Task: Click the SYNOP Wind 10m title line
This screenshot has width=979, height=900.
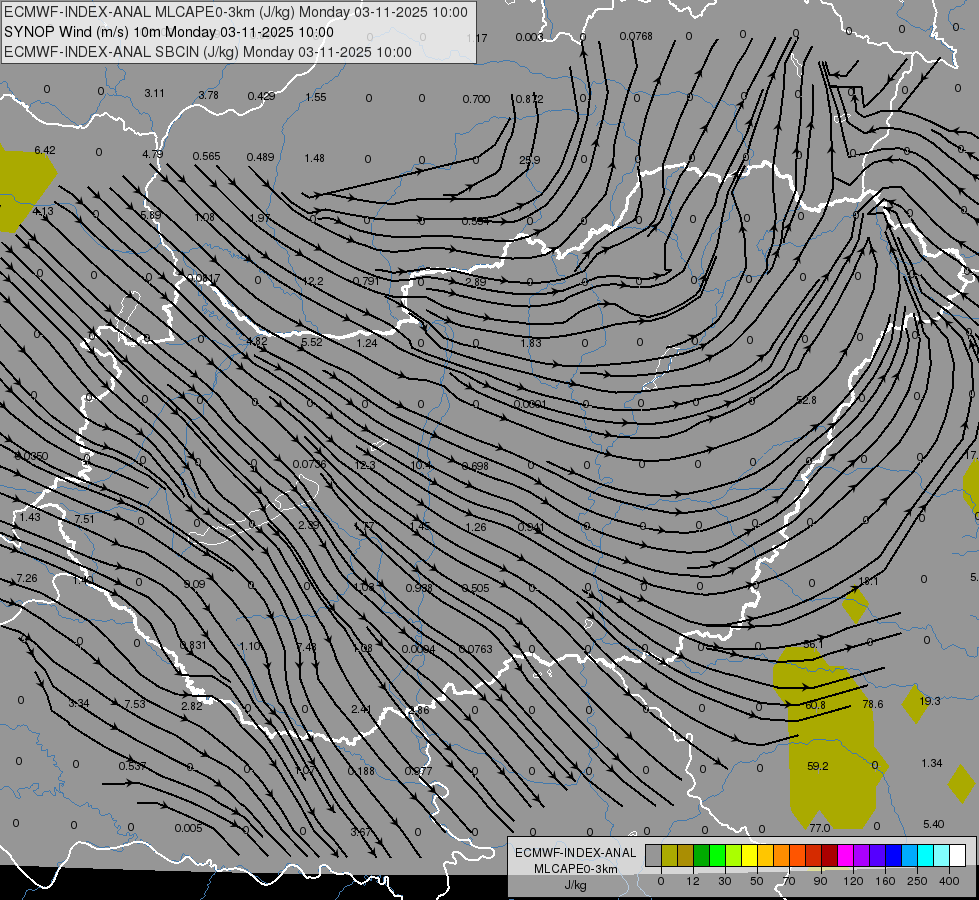Action: click(169, 32)
